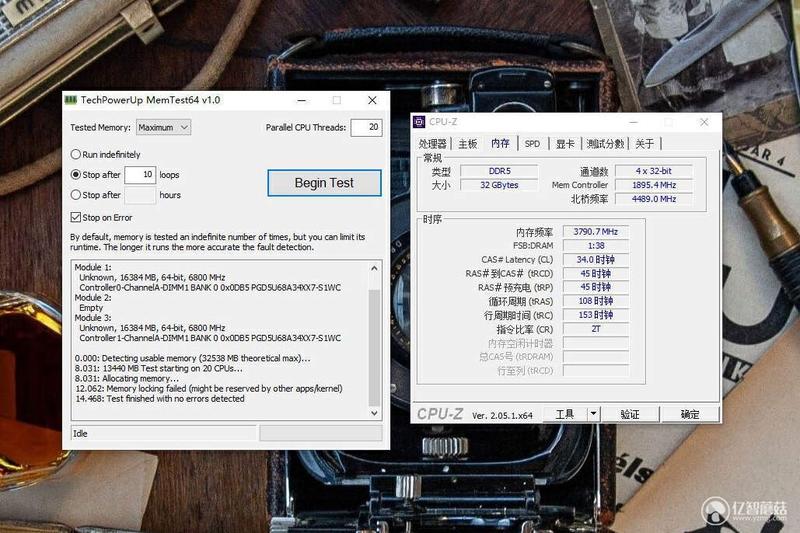Click the 'Memory locking failed' log line

click(x=209, y=389)
